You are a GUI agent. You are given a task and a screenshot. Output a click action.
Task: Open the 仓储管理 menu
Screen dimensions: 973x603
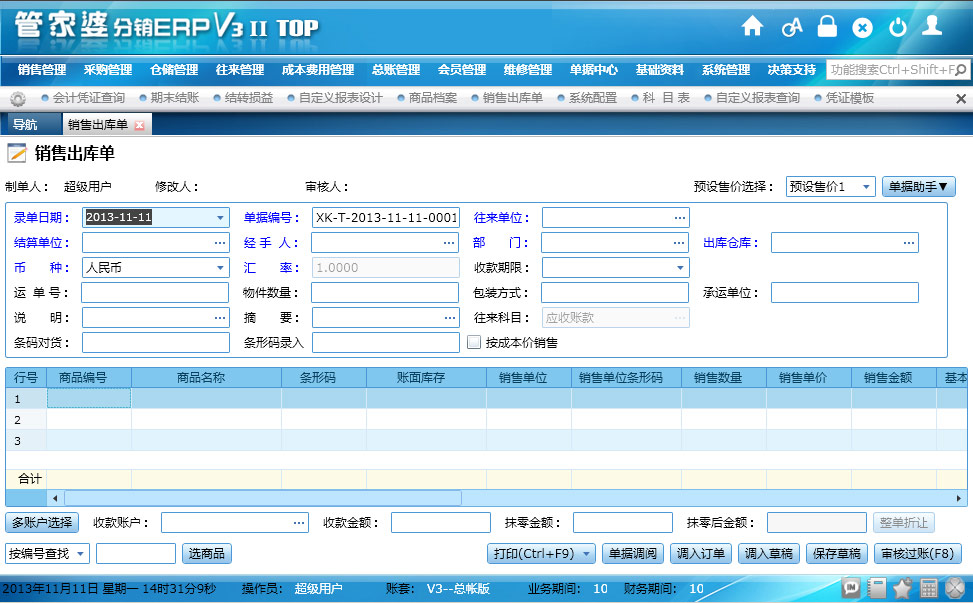pos(174,70)
